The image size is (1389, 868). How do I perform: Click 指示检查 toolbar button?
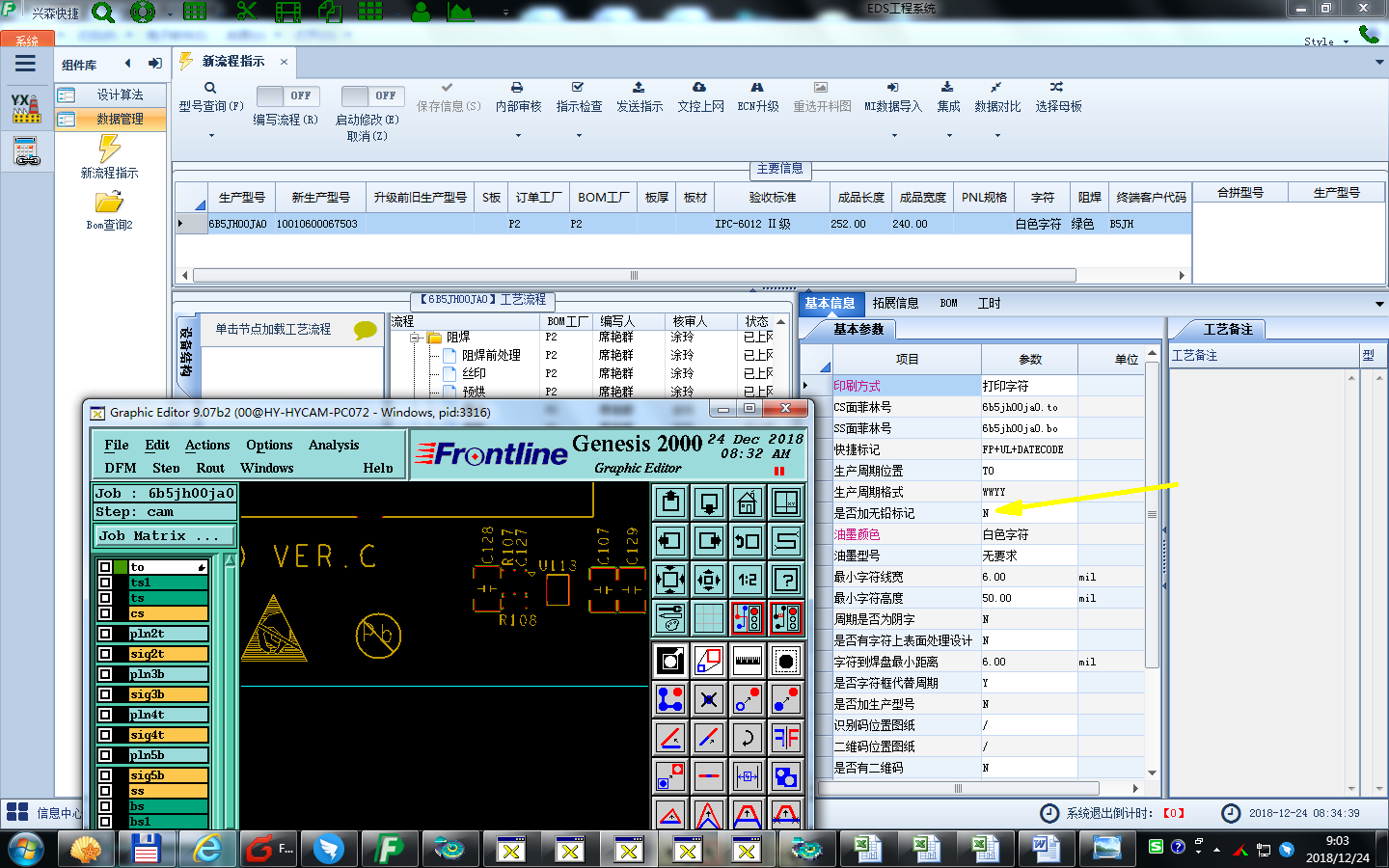(x=579, y=97)
